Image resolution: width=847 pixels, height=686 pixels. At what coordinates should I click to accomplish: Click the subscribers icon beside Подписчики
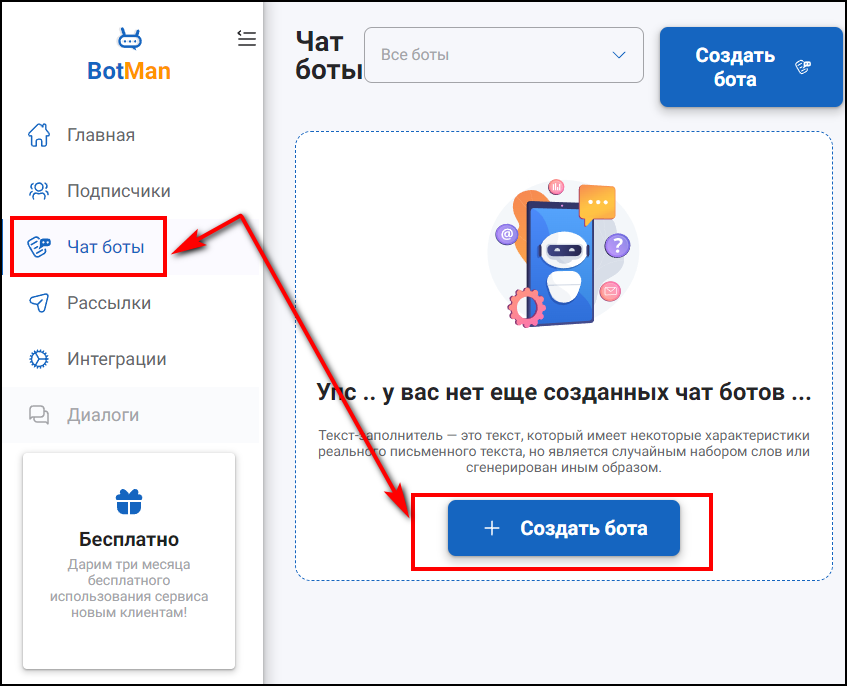click(39, 191)
